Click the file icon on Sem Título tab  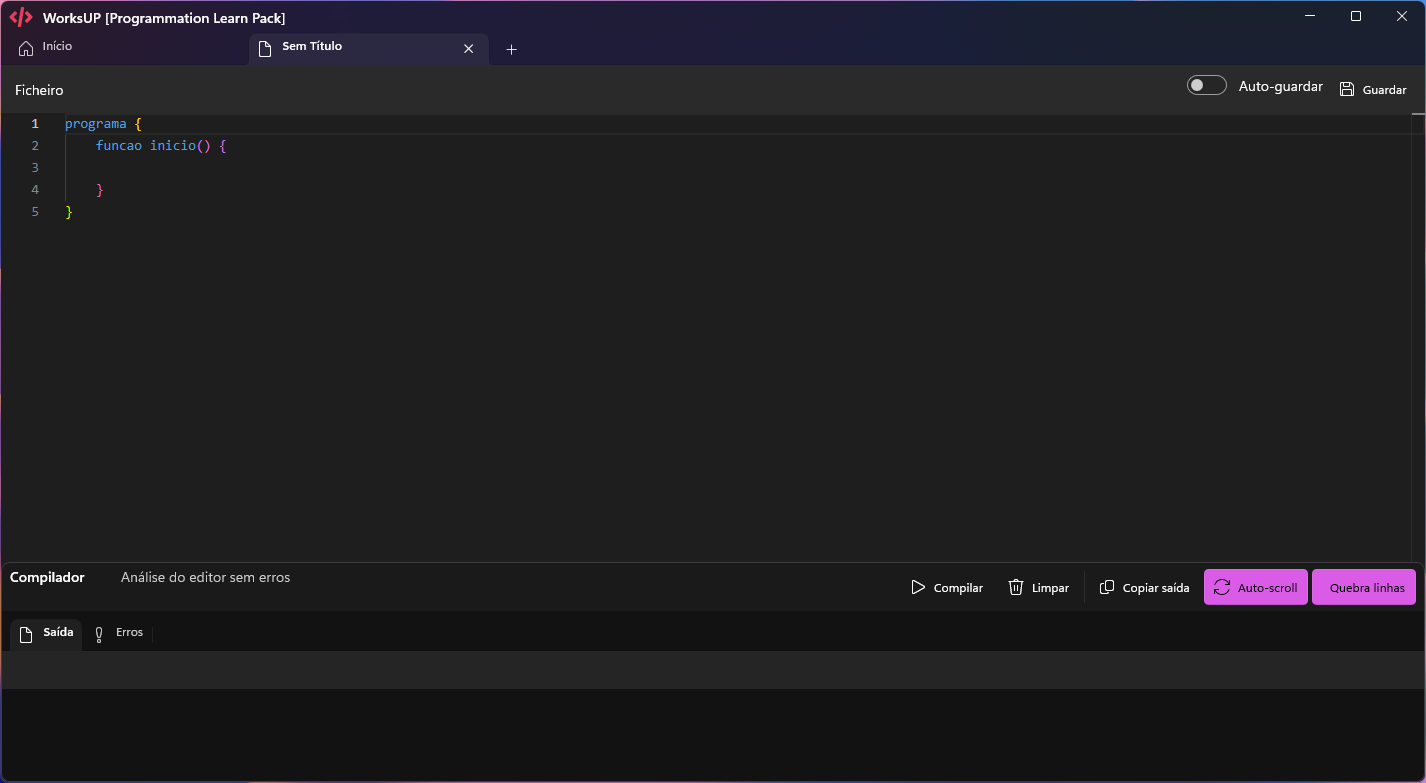265,46
